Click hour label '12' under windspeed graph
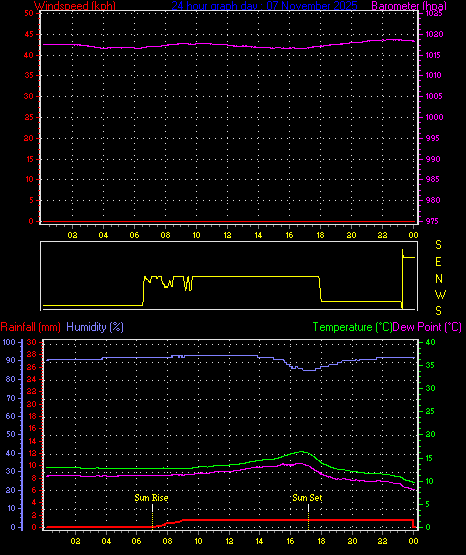Screen dimensions: 466x555 tap(227, 235)
